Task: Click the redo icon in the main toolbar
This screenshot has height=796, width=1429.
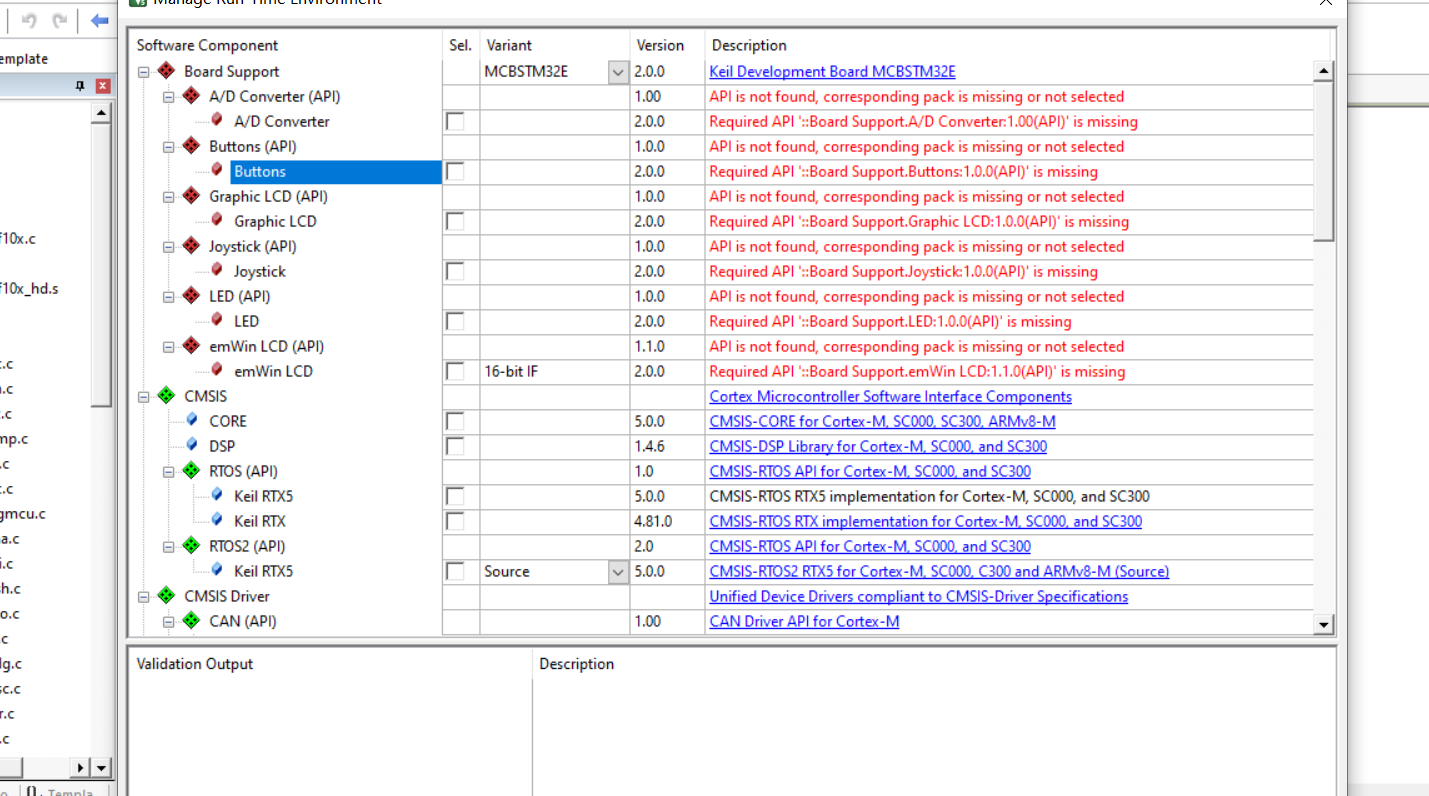Action: click(x=60, y=20)
